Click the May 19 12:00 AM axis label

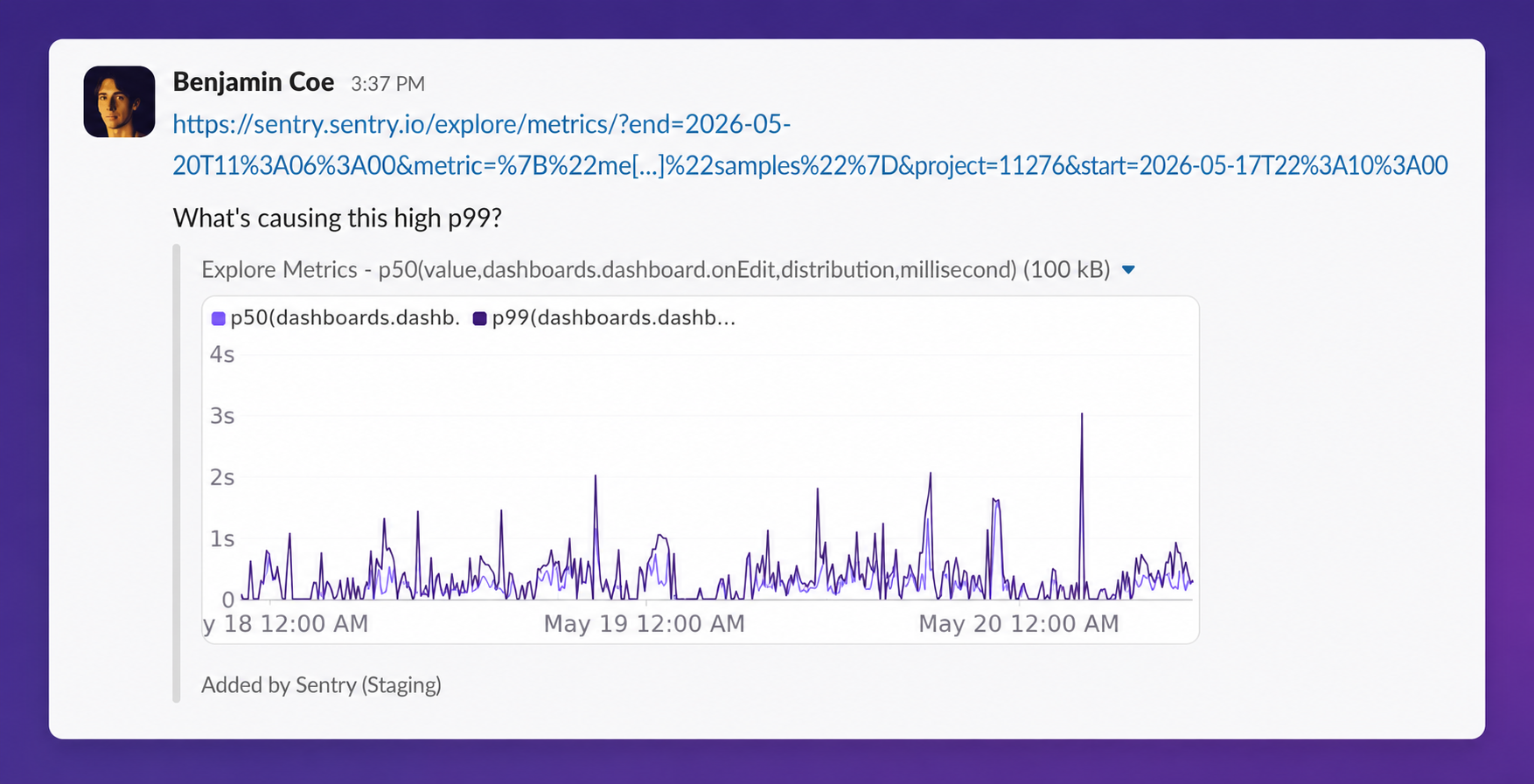point(645,623)
